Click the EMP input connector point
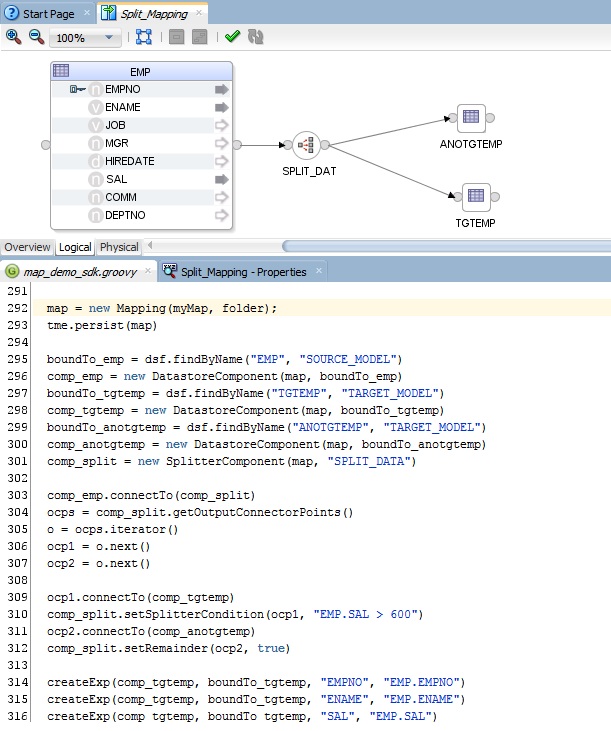The width and height of the screenshot is (611, 731). [x=46, y=145]
